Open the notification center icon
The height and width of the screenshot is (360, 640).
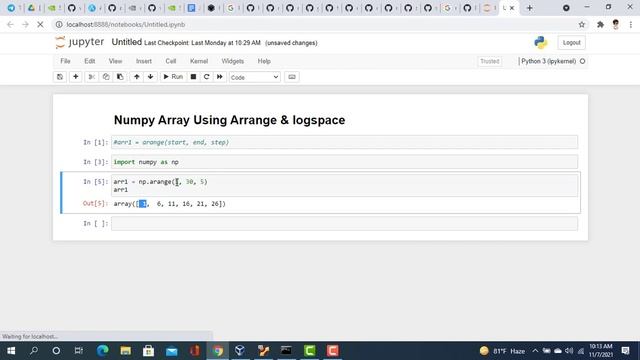(x=625, y=351)
